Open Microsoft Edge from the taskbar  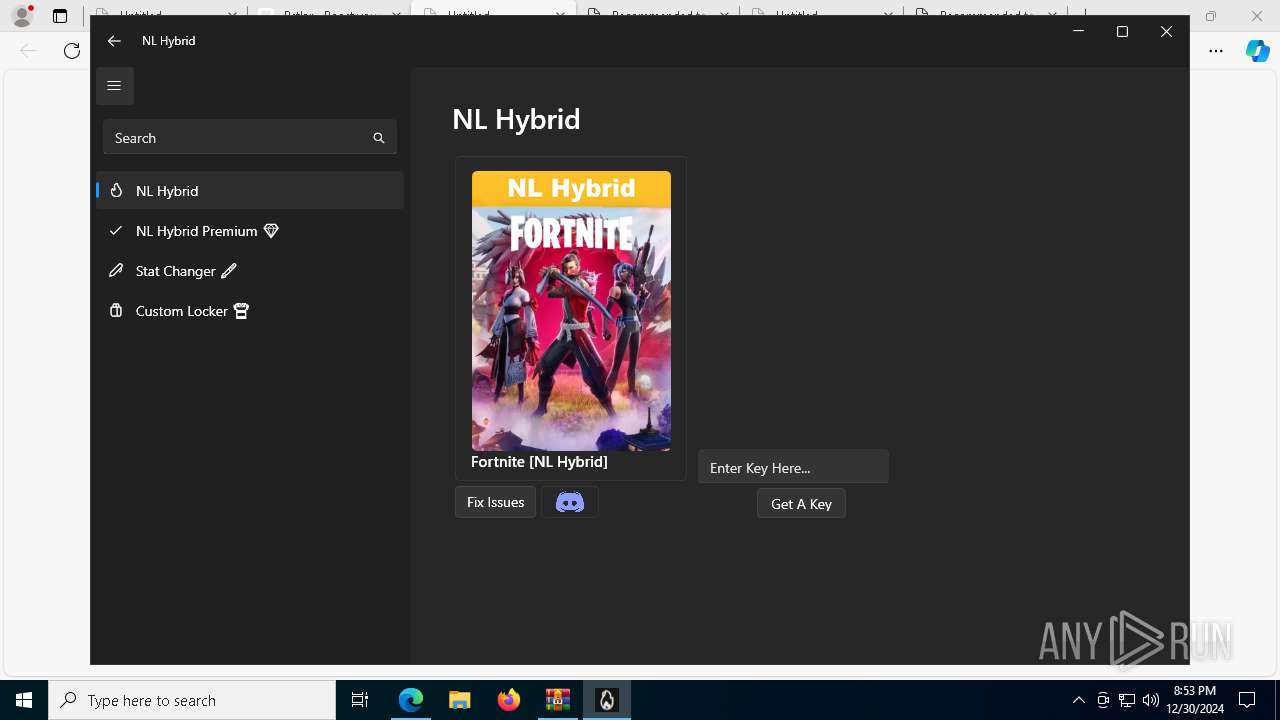click(x=411, y=700)
